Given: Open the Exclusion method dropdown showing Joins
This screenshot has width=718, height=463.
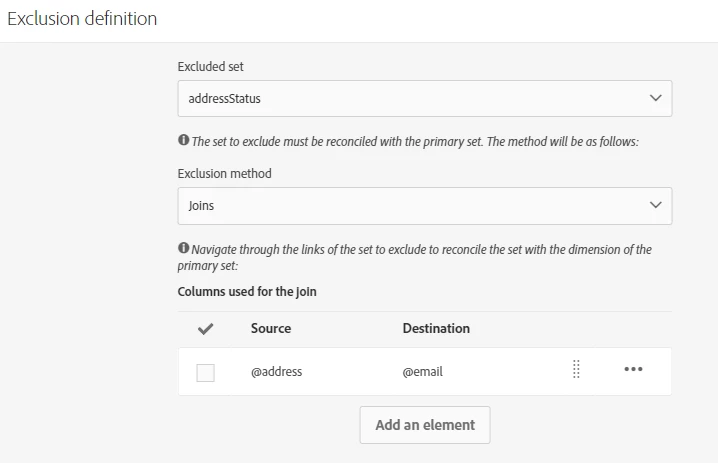Looking at the screenshot, I should pyautogui.click(x=410, y=206).
